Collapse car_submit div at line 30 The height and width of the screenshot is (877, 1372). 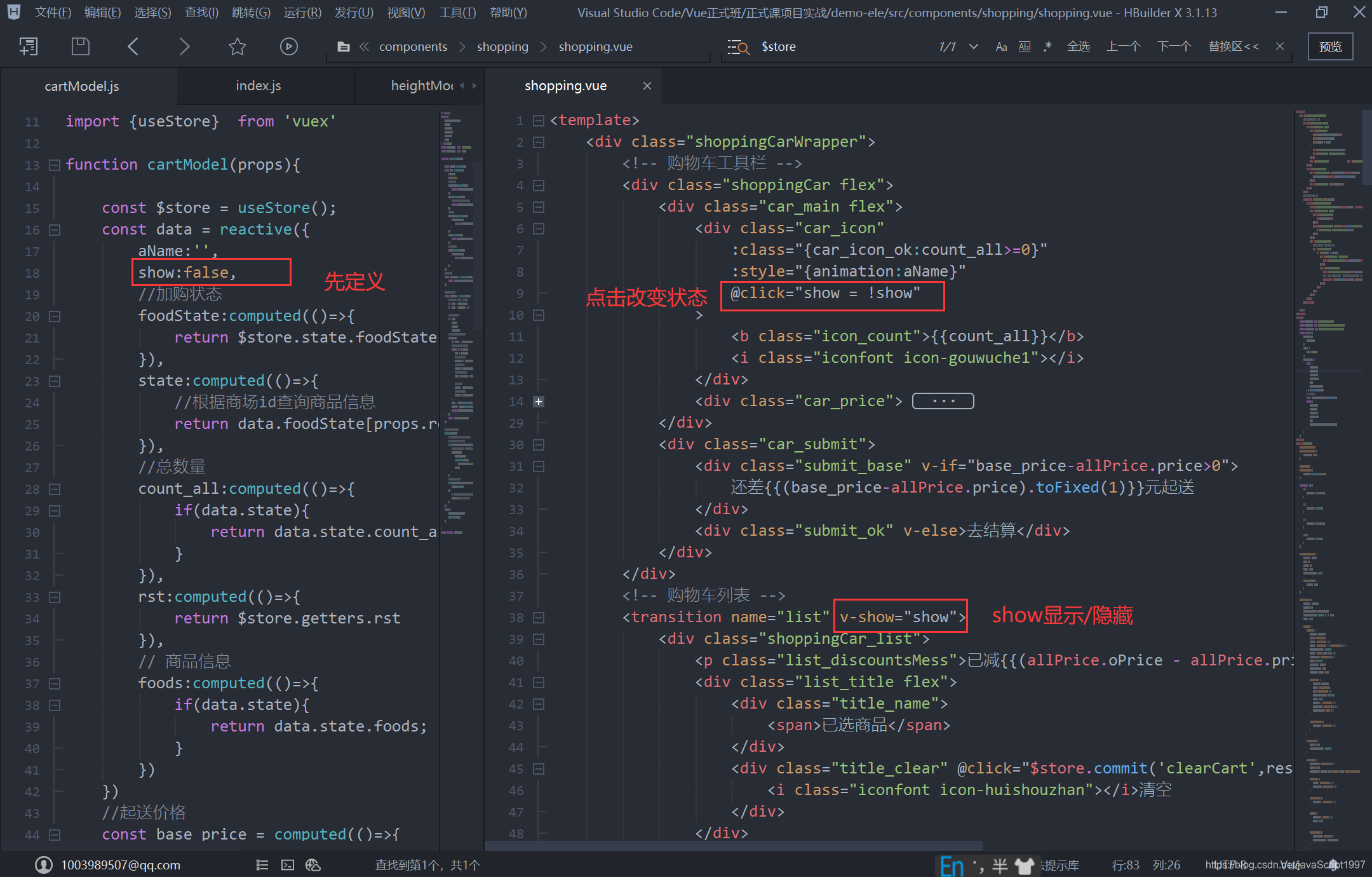539,445
